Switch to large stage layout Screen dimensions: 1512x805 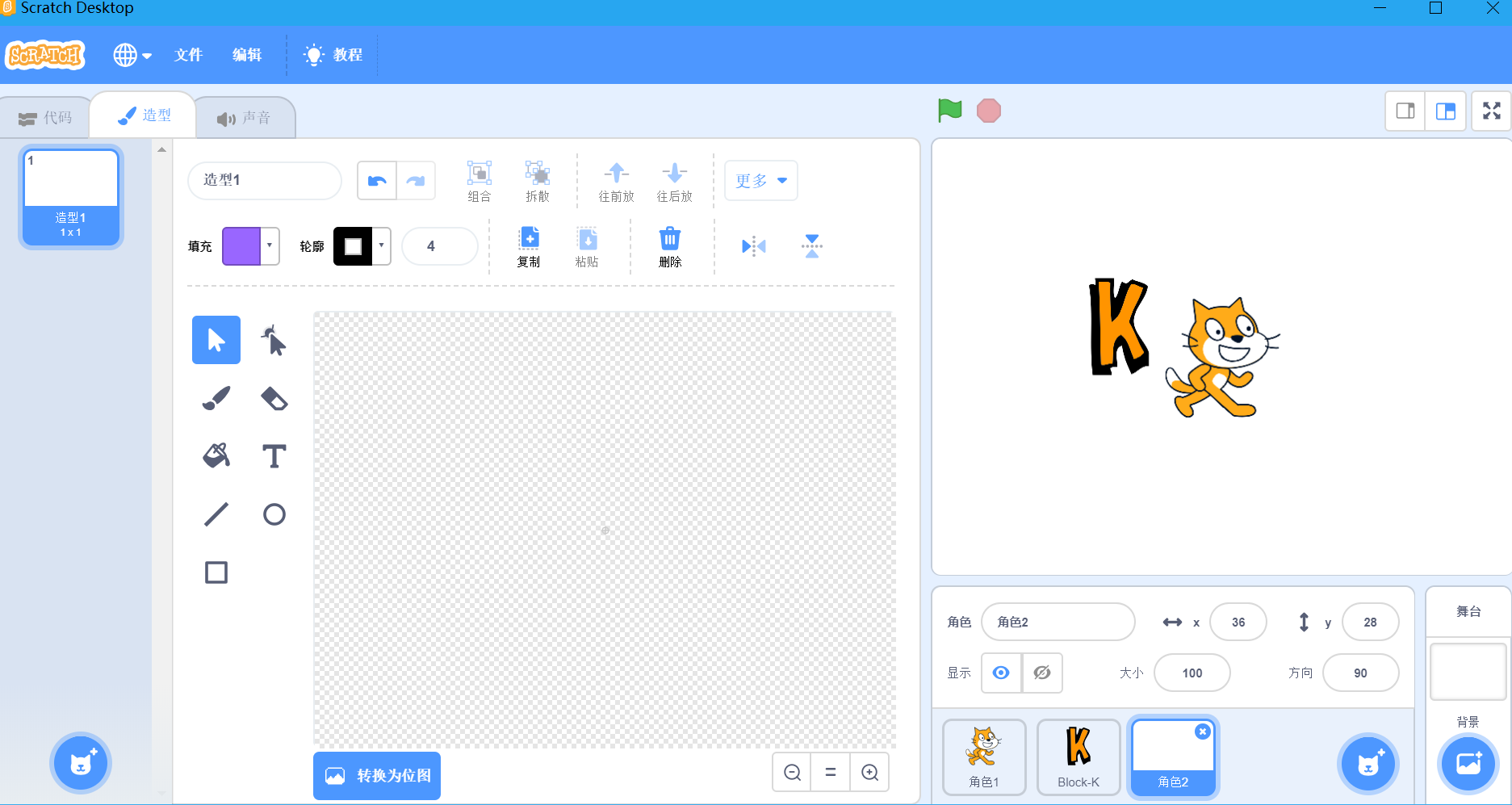[1445, 111]
